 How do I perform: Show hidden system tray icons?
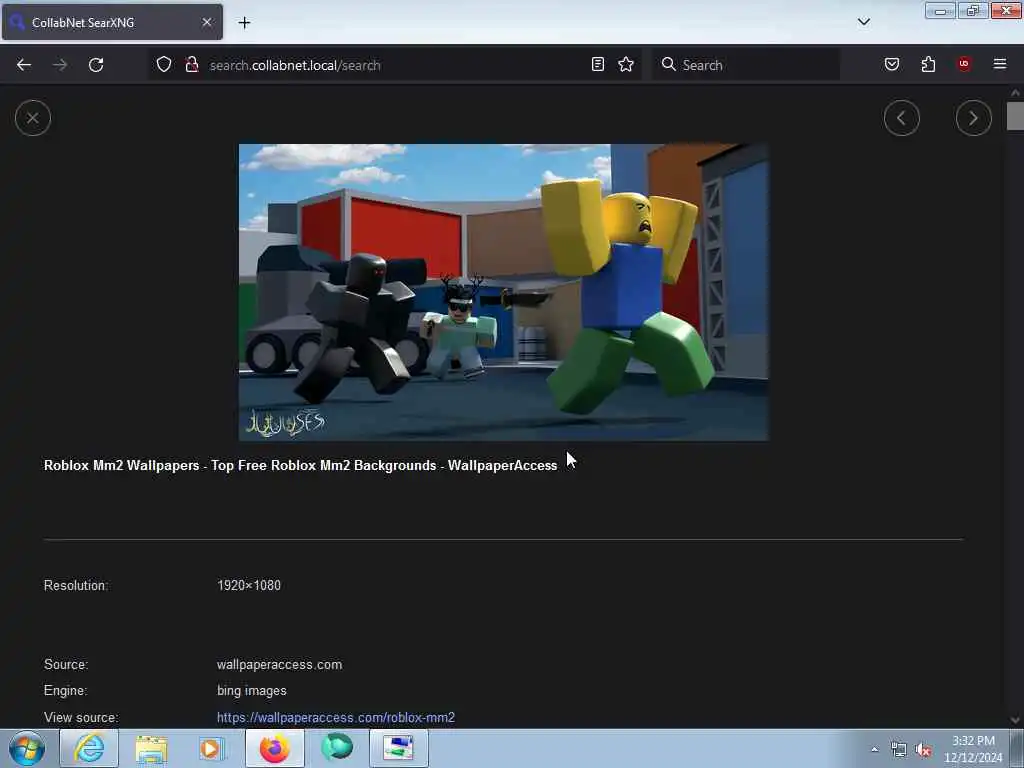[x=874, y=749]
